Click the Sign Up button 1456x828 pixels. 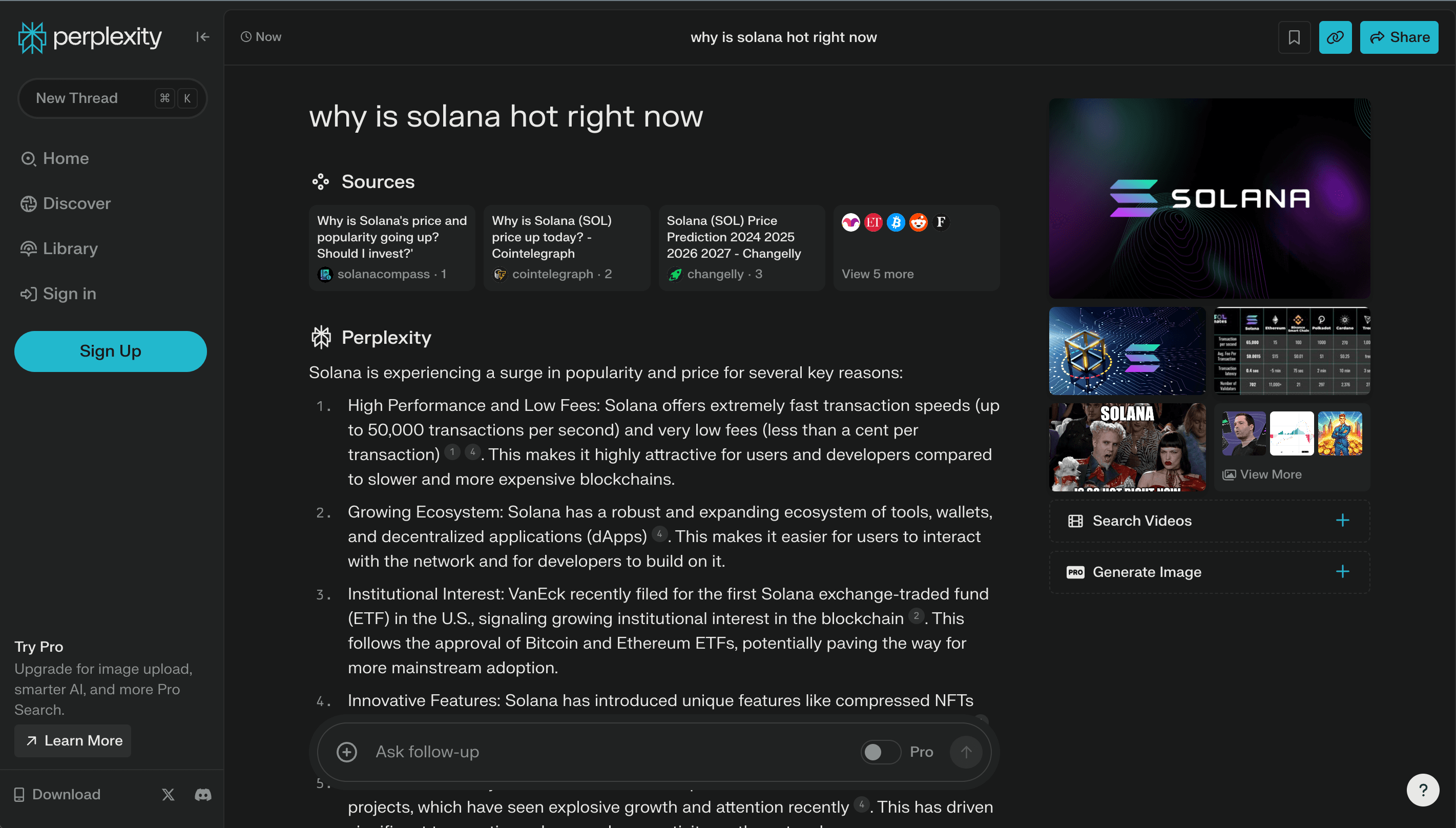[110, 351]
